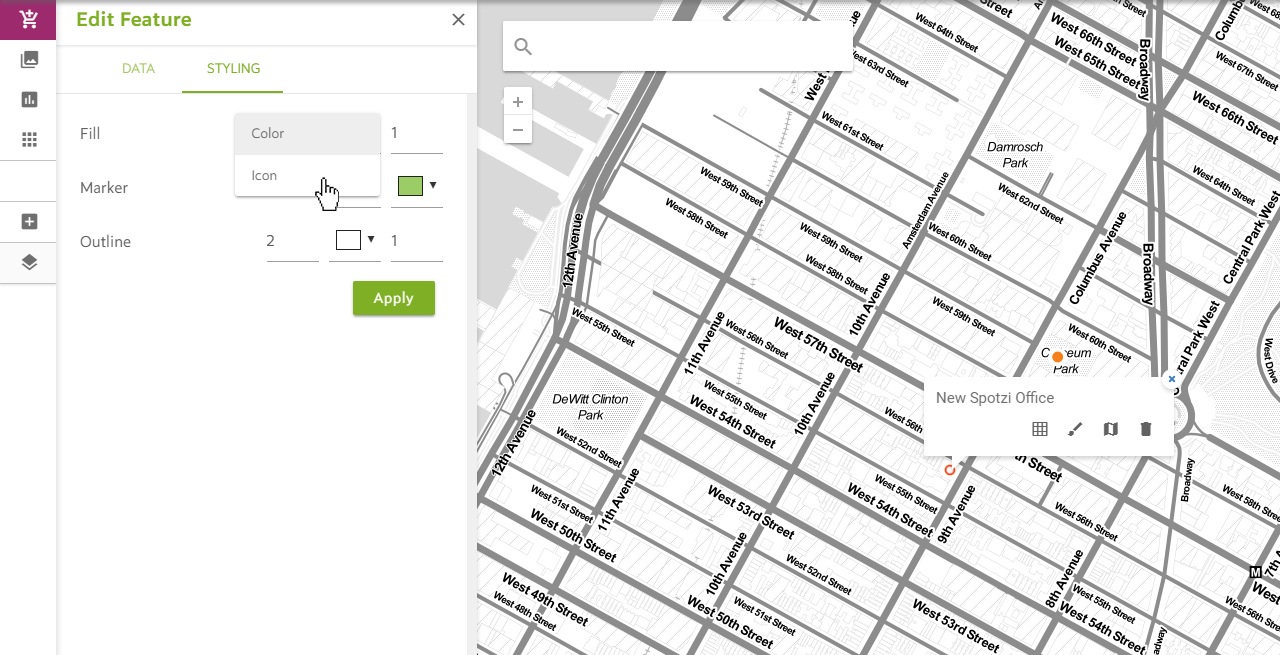
Task: Close the Edit Feature panel
Action: [x=458, y=19]
